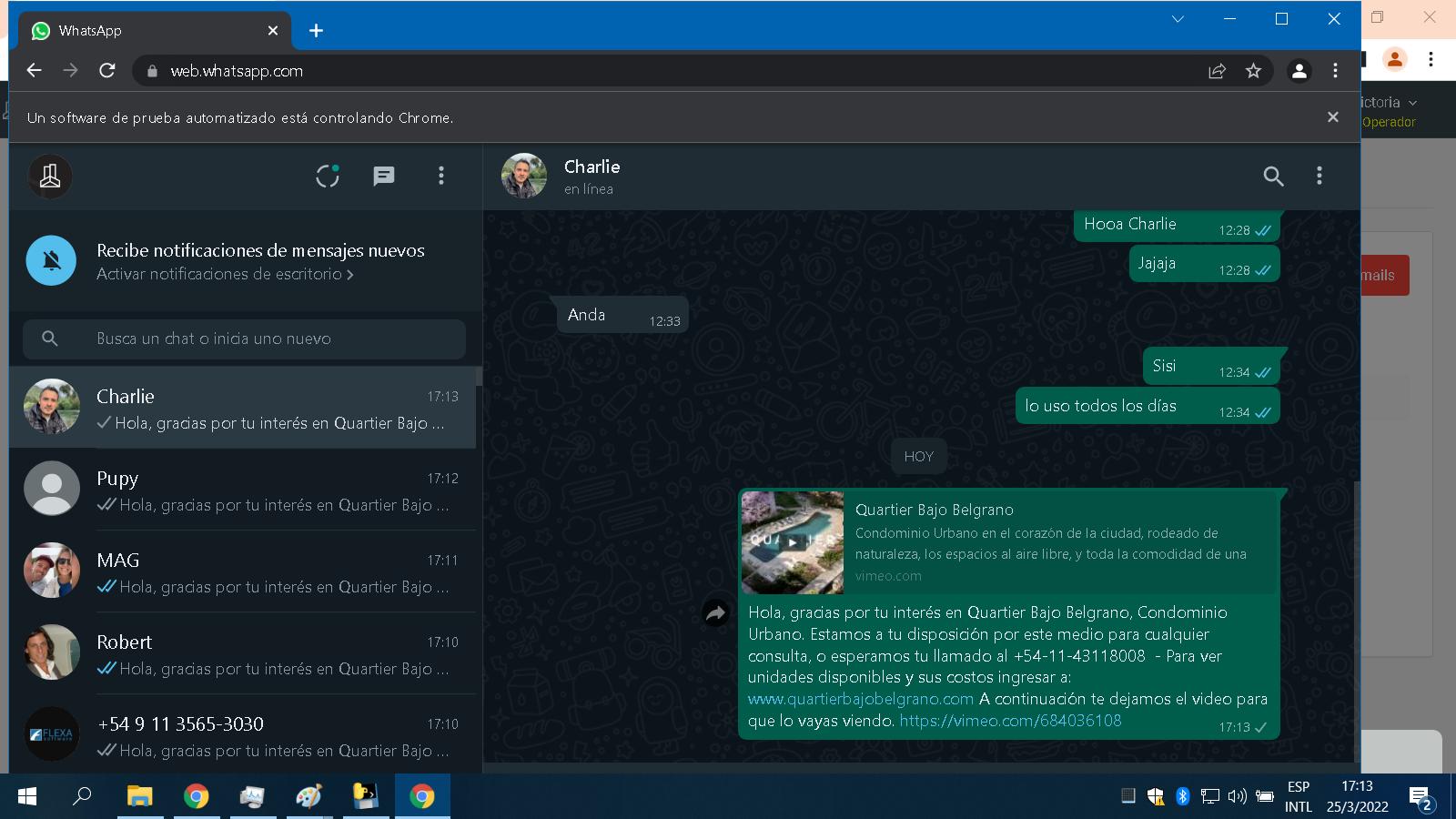Click the muted notifications bell icon
Image resolution: width=1456 pixels, height=819 pixels.
click(51, 260)
